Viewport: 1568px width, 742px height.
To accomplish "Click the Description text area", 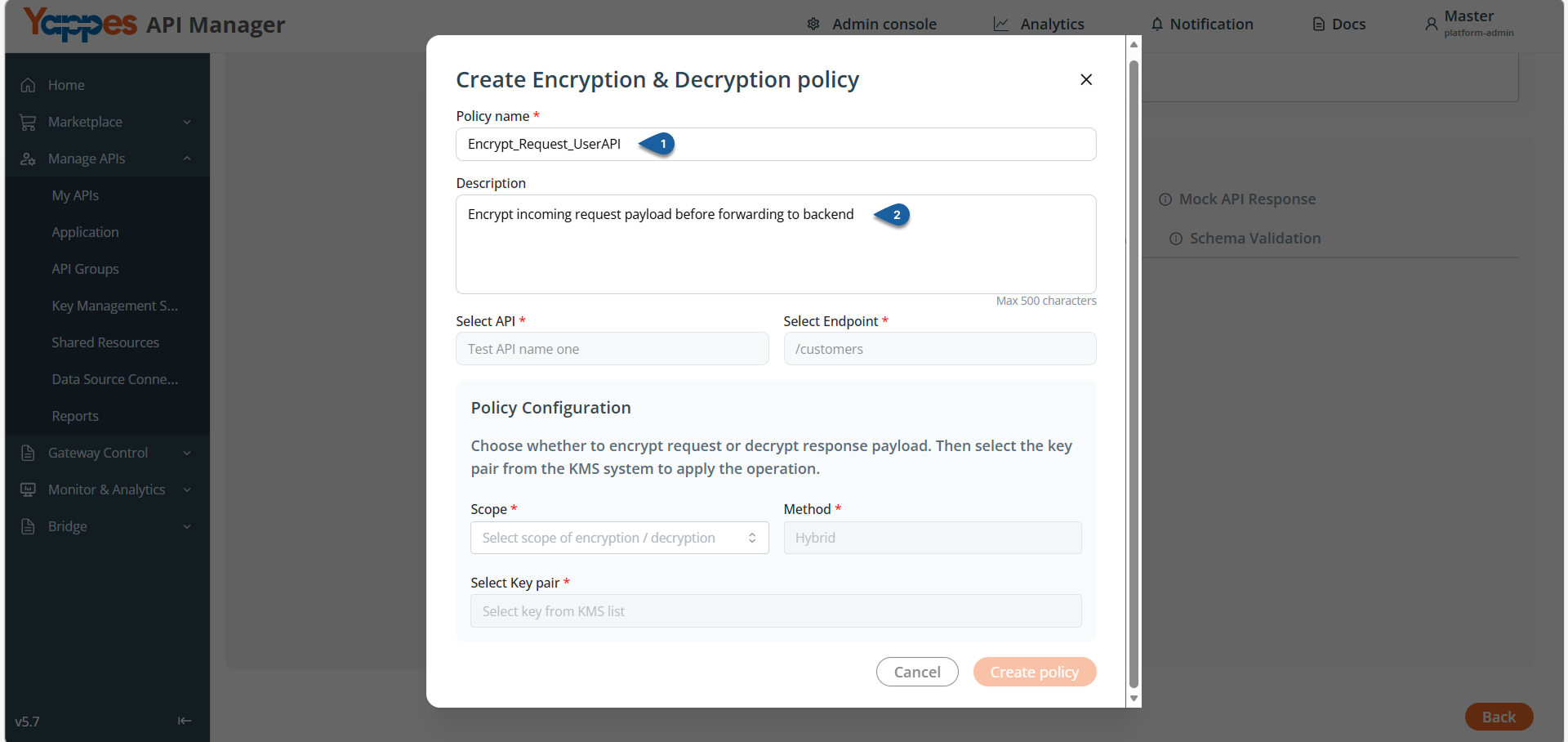I will [776, 244].
